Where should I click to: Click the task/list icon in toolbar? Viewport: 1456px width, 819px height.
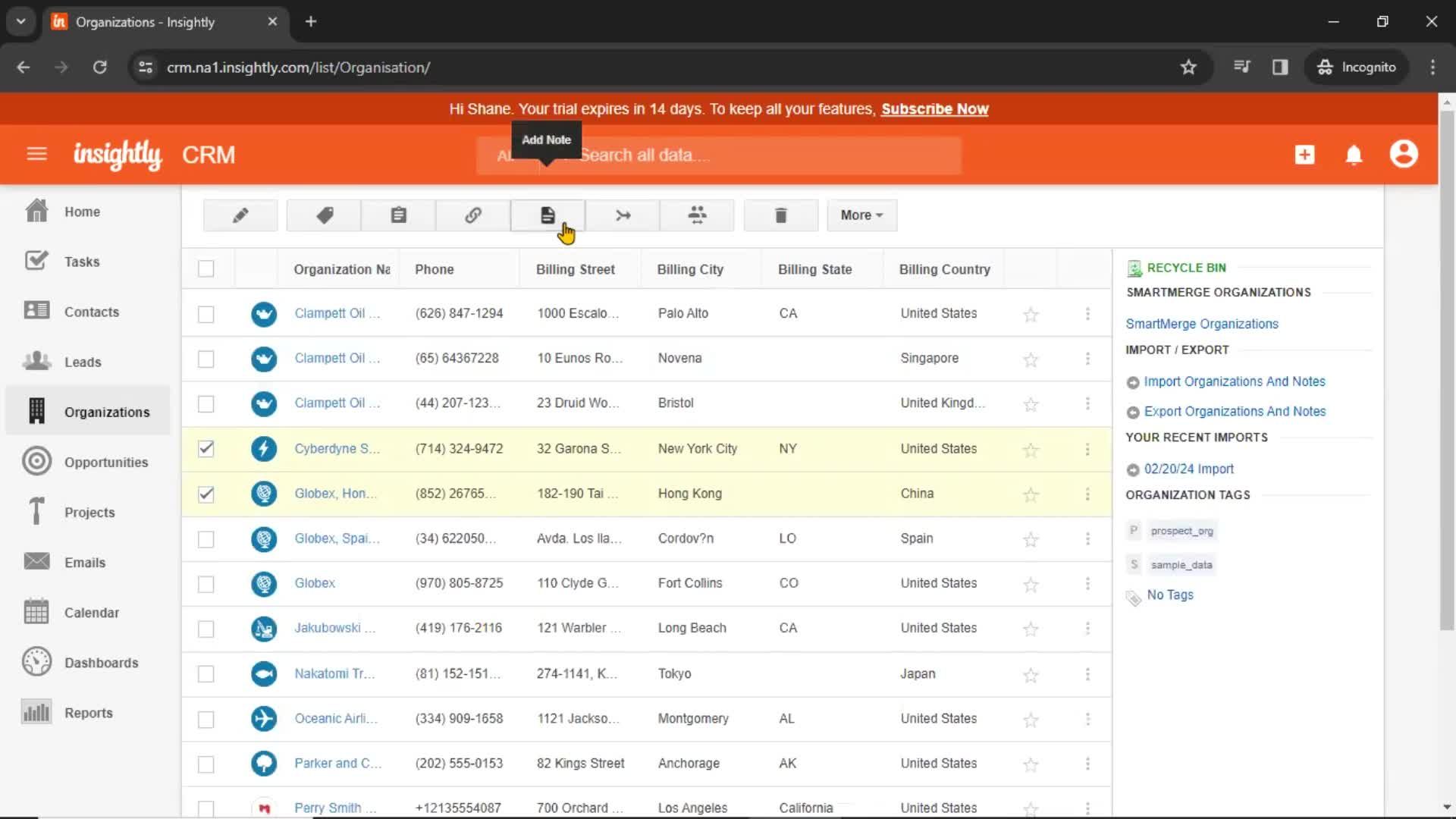tap(399, 215)
